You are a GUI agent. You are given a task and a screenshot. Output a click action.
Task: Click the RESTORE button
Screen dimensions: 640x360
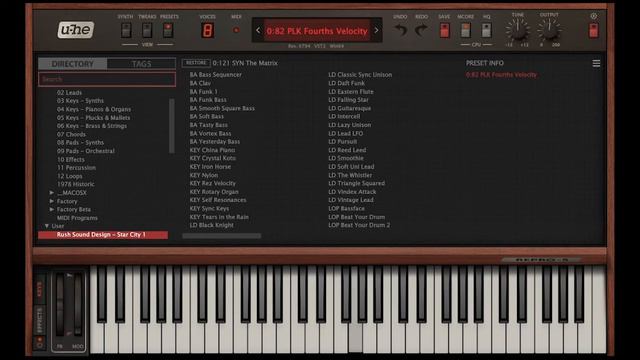pyautogui.click(x=196, y=63)
